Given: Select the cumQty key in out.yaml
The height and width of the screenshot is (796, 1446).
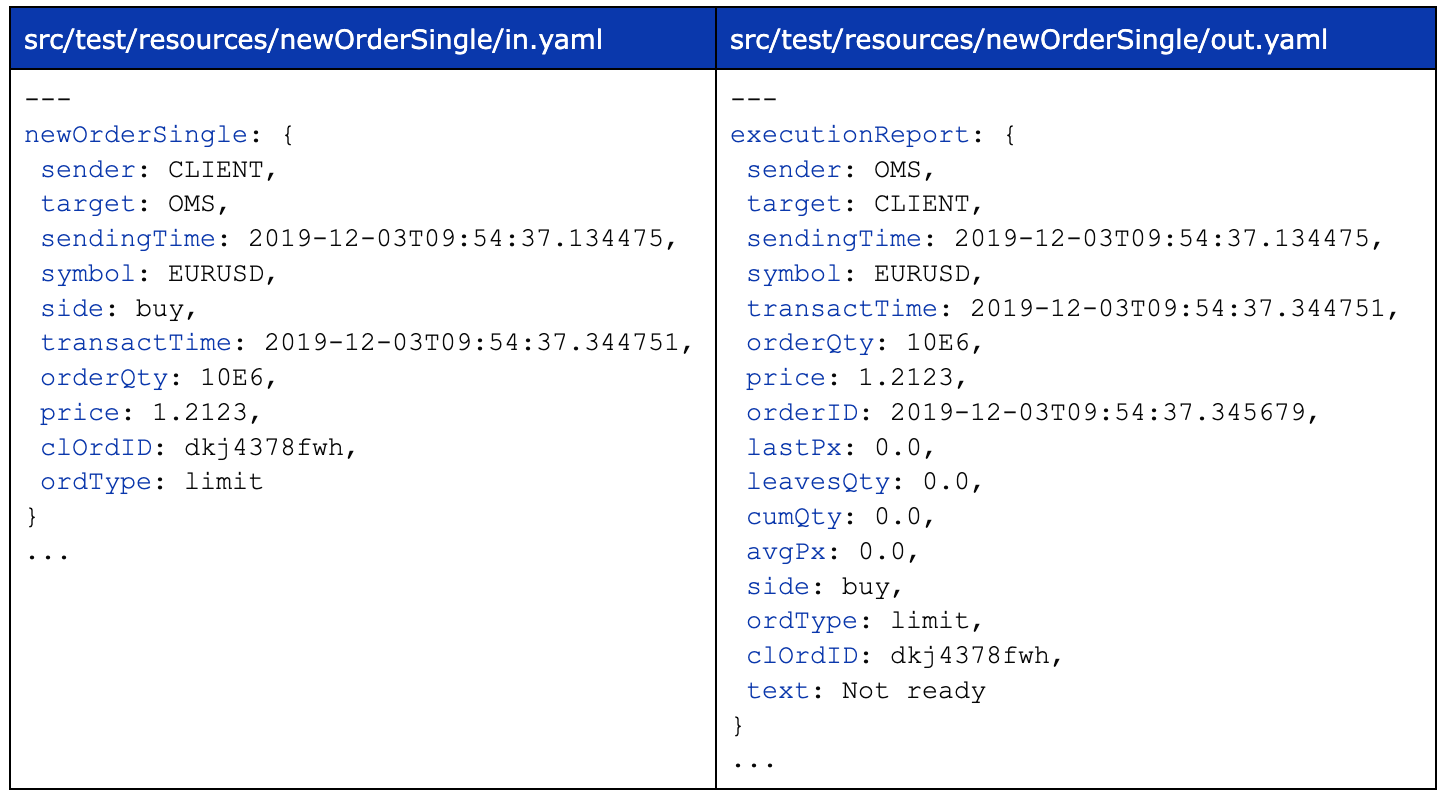Looking at the screenshot, I should (x=794, y=517).
